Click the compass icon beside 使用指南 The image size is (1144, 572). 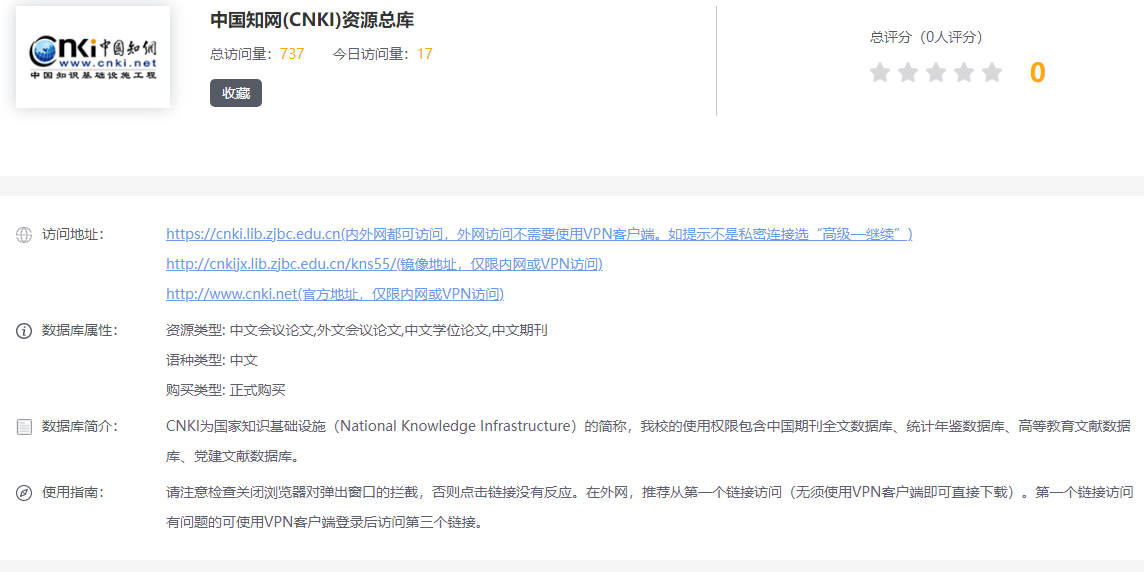(24, 493)
